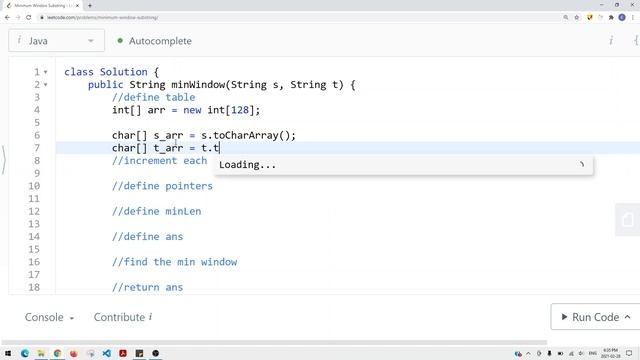Go back in the browser
This screenshot has width=640, height=360.
click(x=7, y=17)
